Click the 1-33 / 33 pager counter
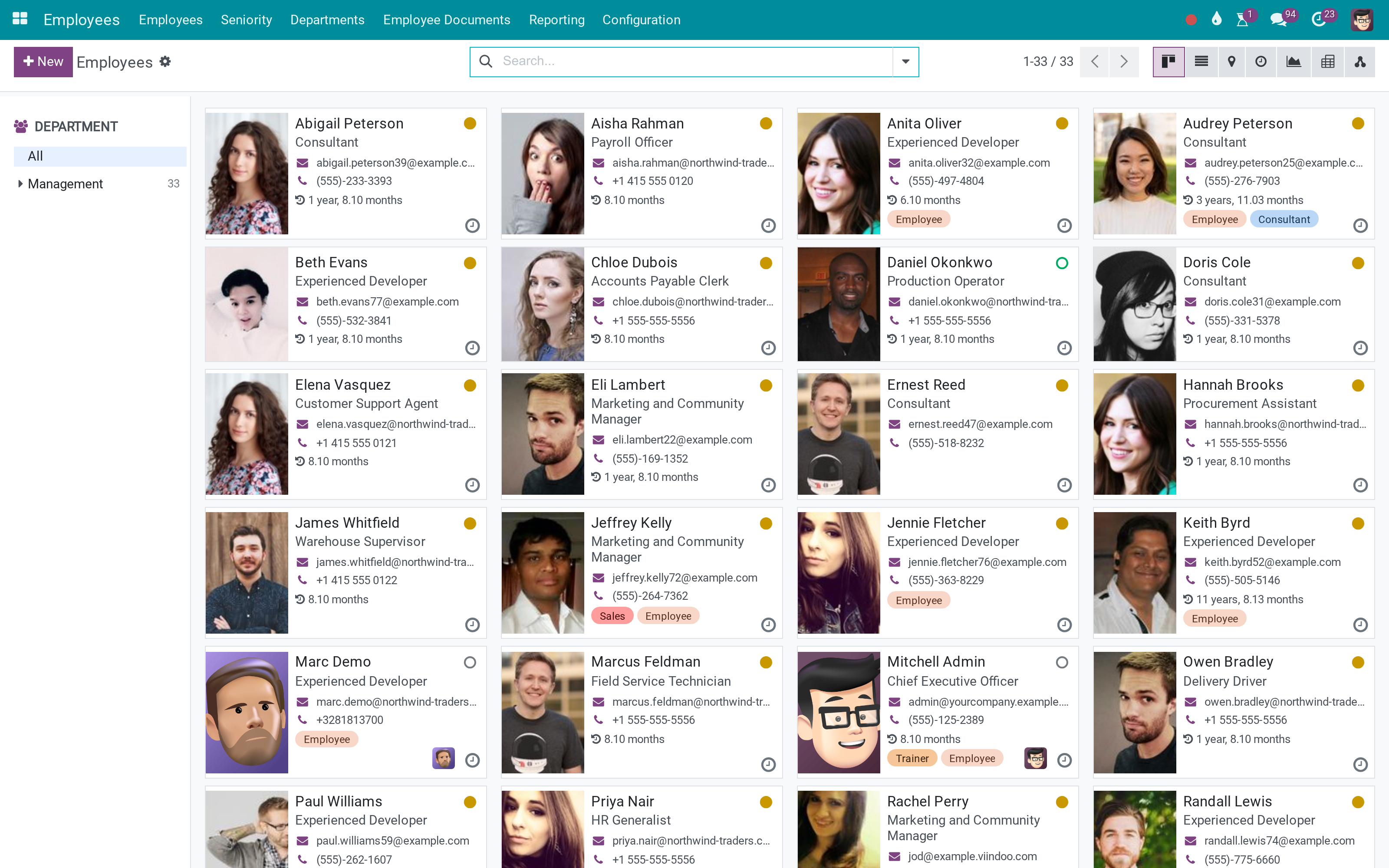This screenshot has height=868, width=1389. pos(1048,62)
